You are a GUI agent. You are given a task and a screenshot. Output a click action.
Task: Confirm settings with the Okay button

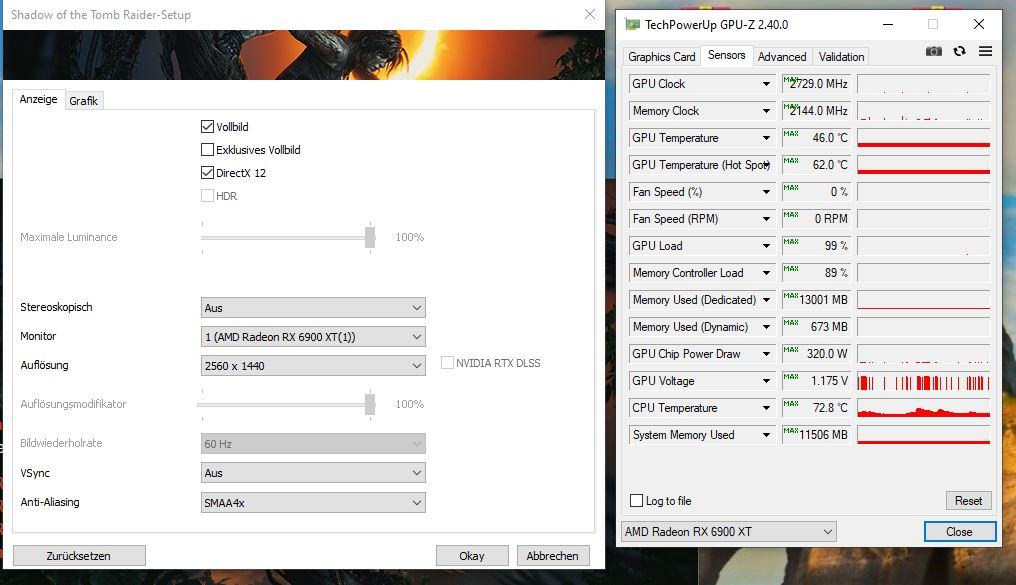472,556
